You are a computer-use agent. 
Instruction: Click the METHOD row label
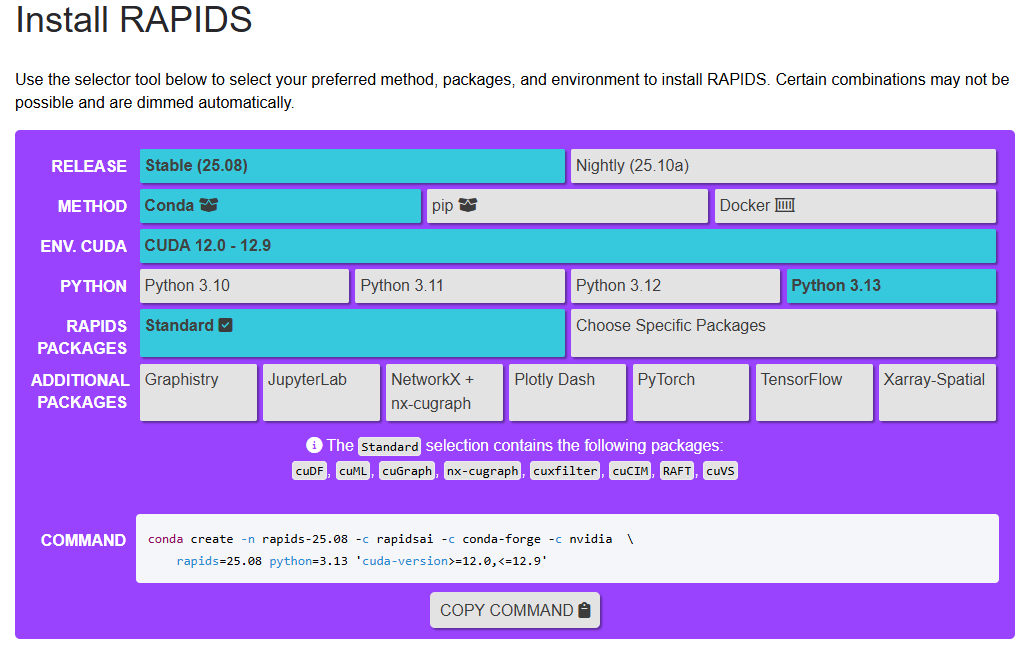point(92,207)
